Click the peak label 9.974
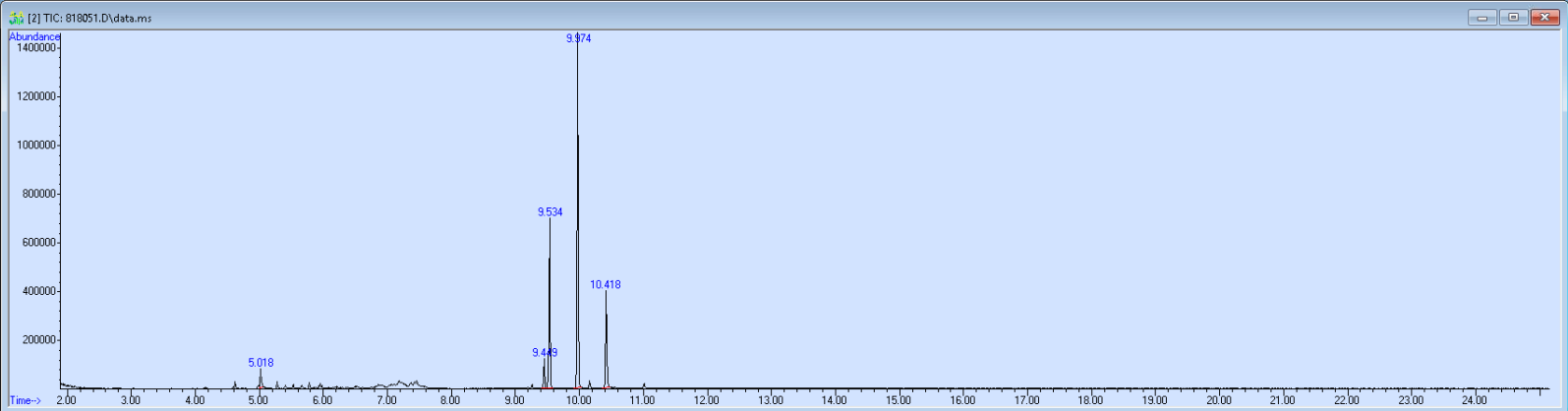This screenshot has width=1568, height=411. pos(578,38)
